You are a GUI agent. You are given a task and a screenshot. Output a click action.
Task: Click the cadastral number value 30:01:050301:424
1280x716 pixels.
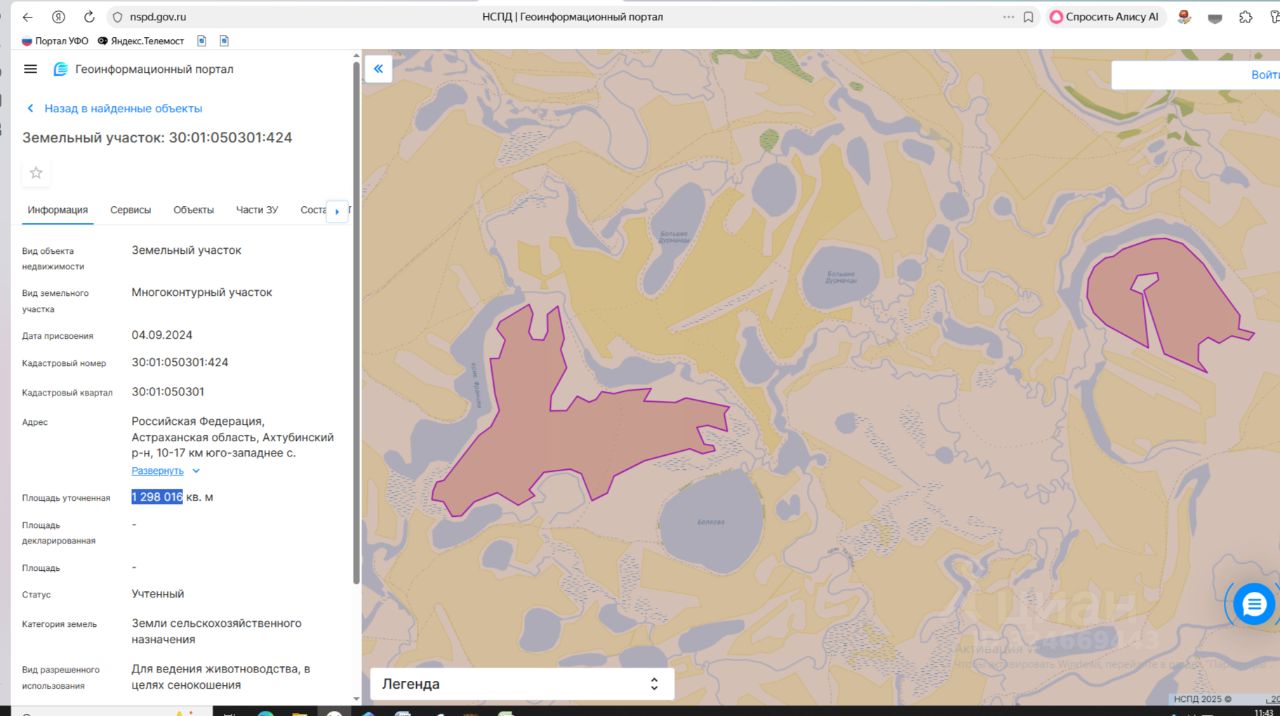(x=180, y=362)
